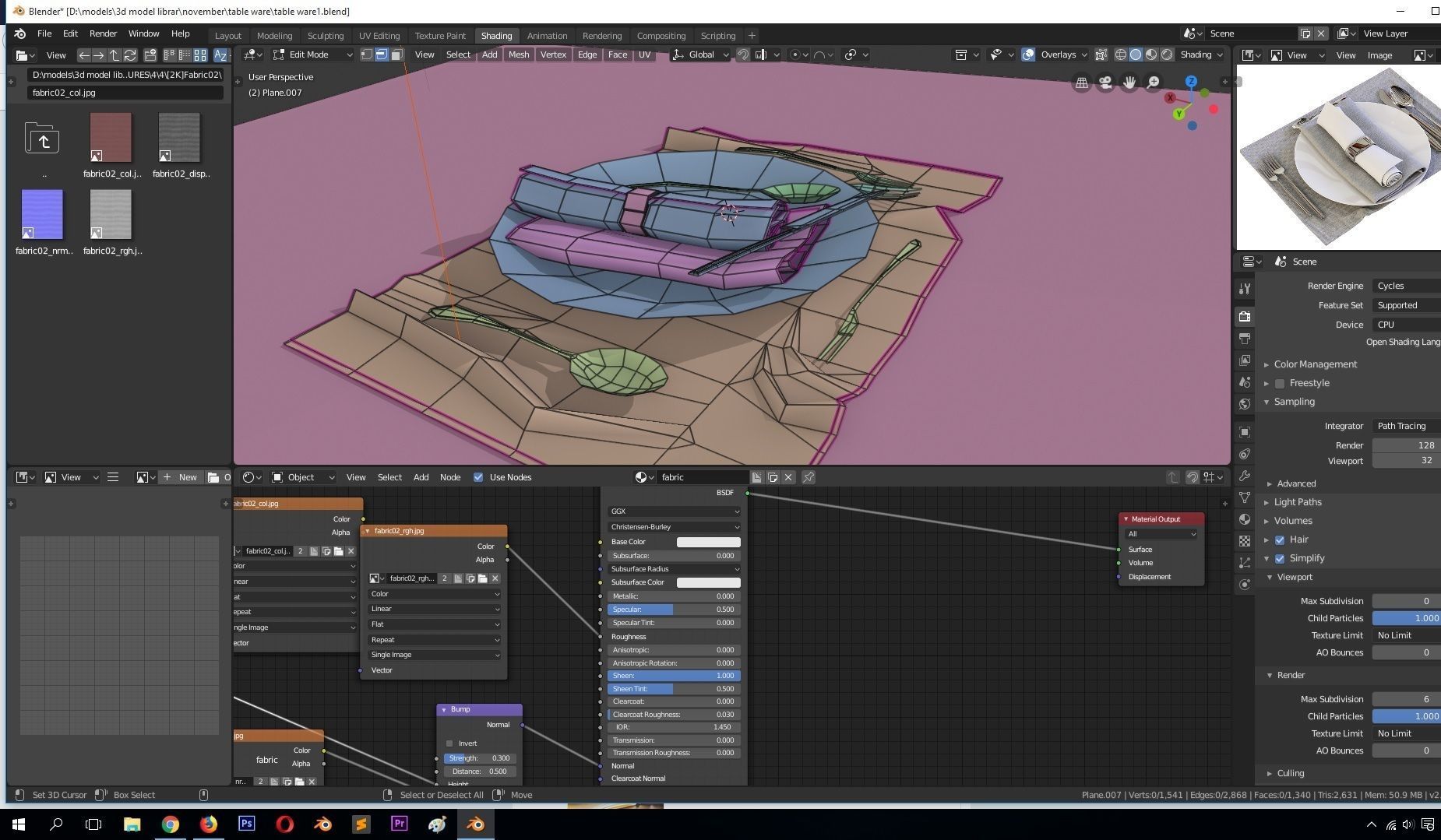Open the GGX distribution dropdown
The width and height of the screenshot is (1441, 840).
(x=674, y=511)
